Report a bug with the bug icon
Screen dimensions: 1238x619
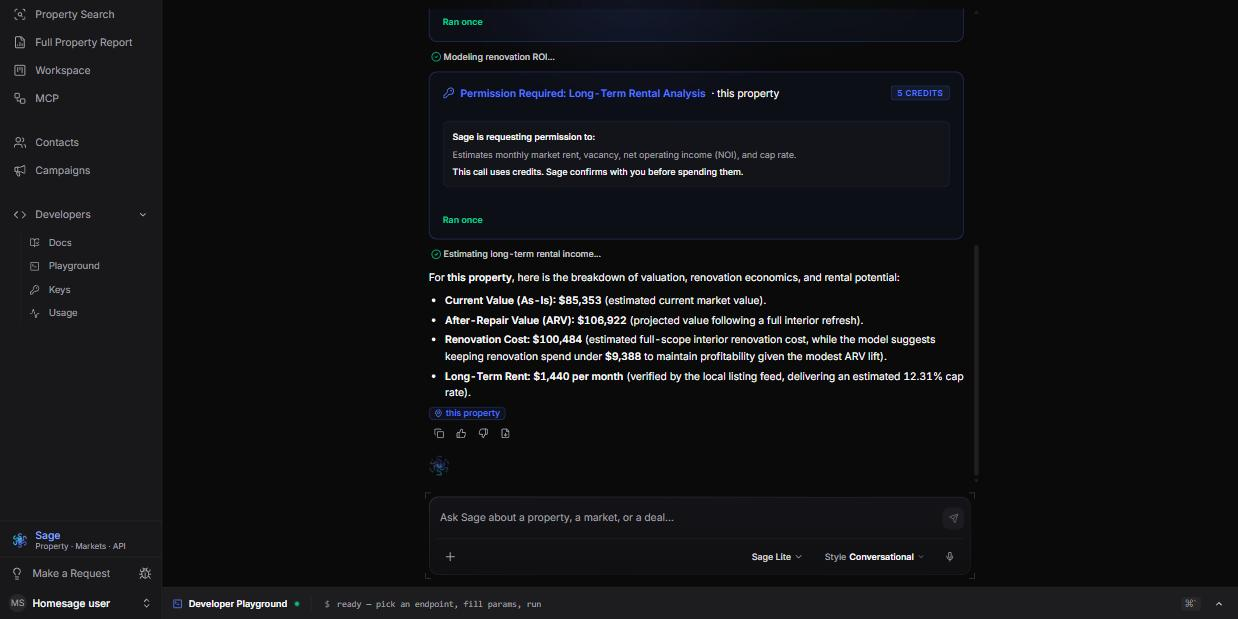coord(145,573)
